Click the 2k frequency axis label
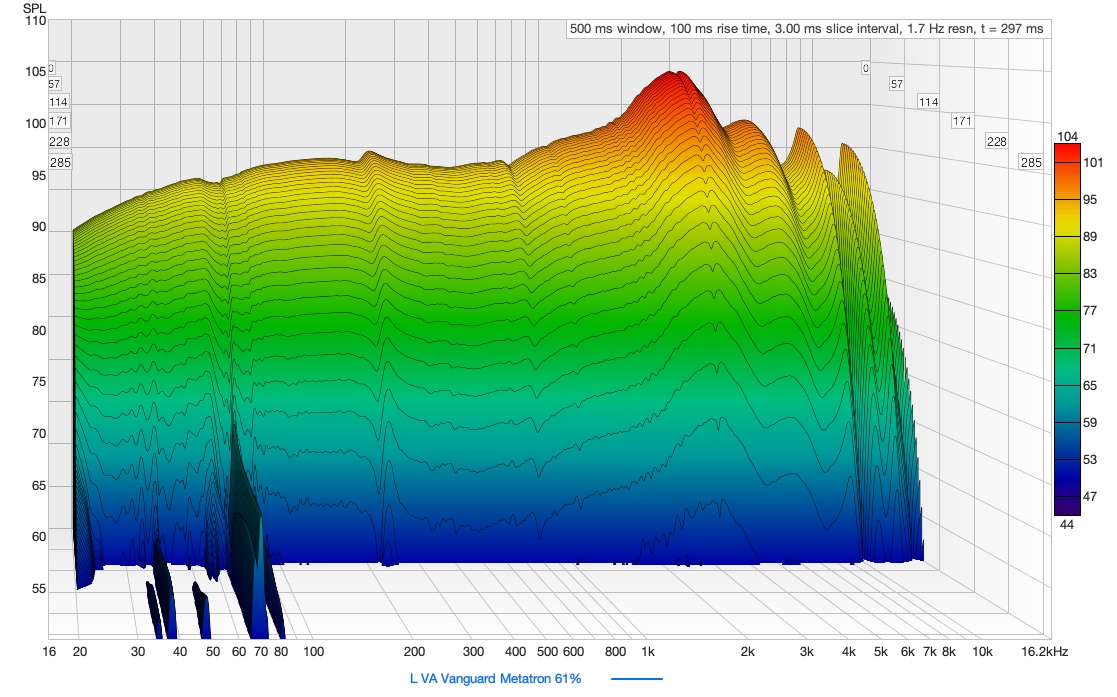Image resolution: width=1117 pixels, height=697 pixels. click(x=747, y=652)
